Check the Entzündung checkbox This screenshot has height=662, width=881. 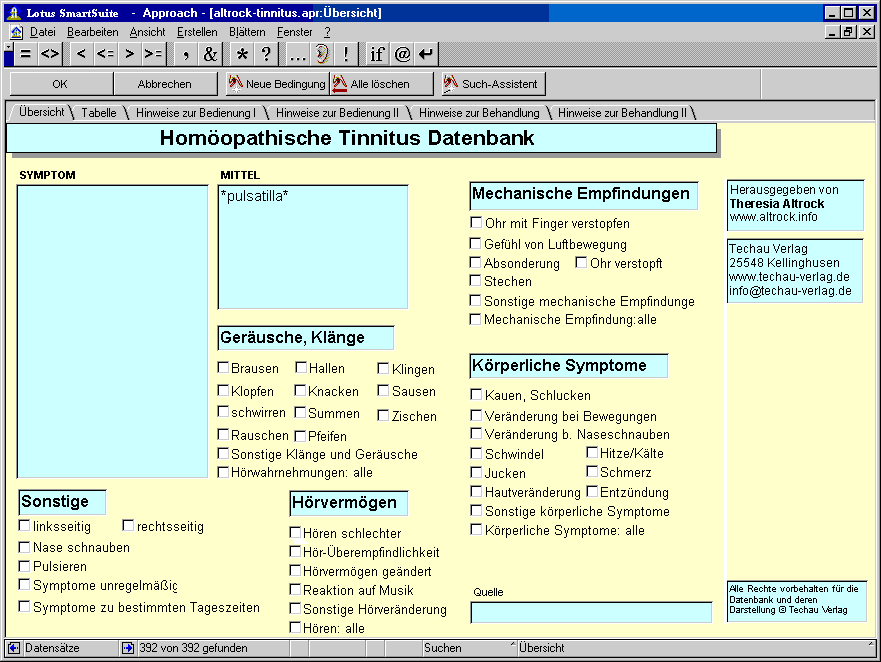(592, 492)
